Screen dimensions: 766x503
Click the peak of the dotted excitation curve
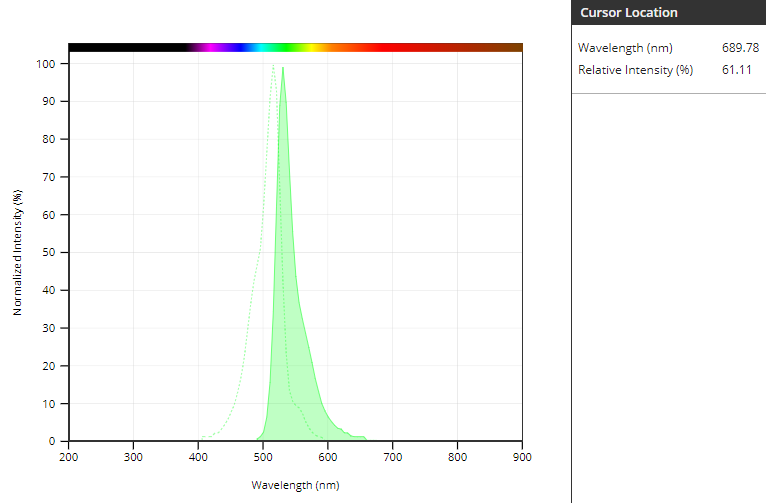[x=273, y=67]
